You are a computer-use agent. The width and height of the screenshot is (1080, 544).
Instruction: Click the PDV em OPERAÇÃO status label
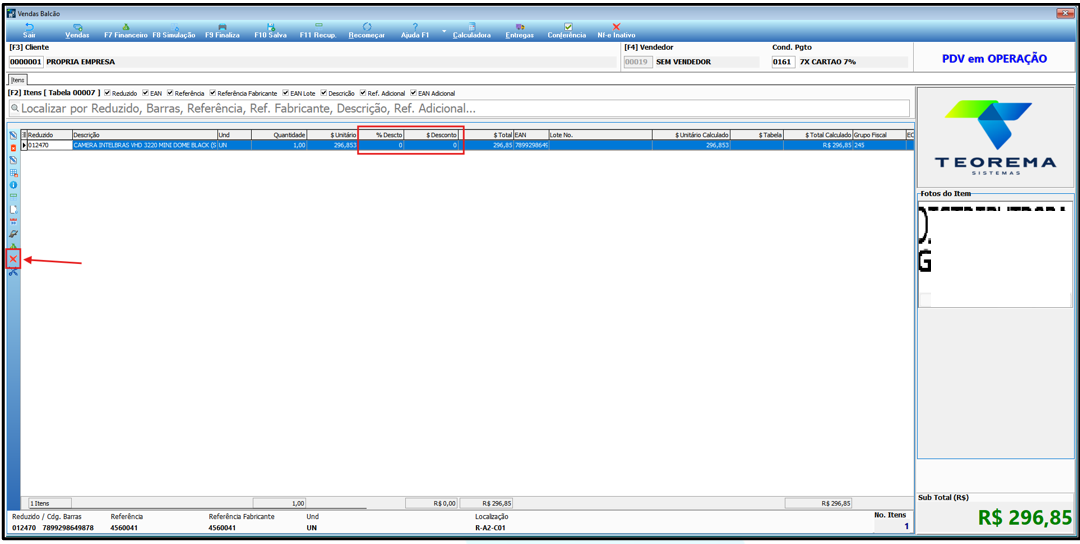(994, 59)
